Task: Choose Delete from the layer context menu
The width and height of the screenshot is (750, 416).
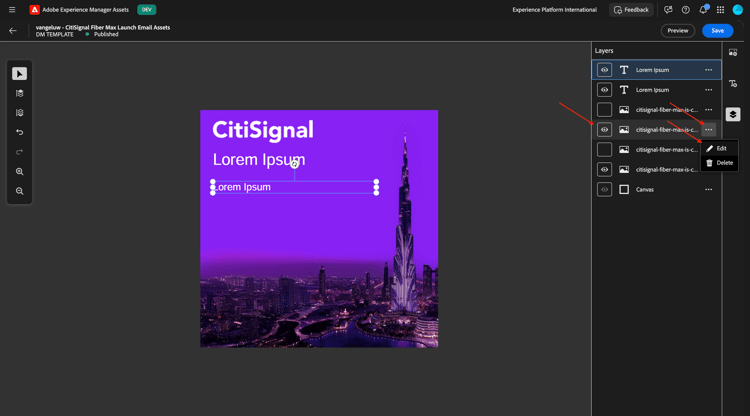Action: pyautogui.click(x=719, y=163)
